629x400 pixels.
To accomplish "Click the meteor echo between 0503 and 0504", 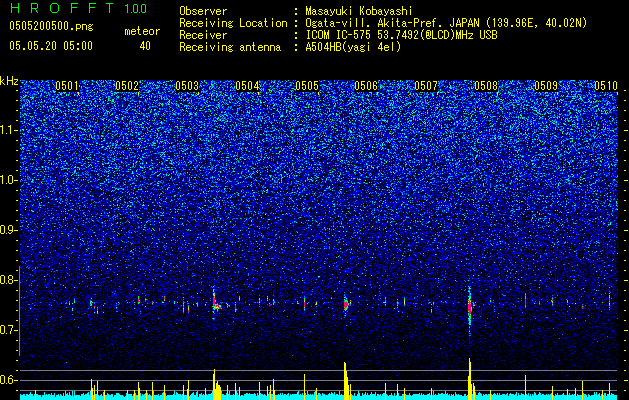I will tap(216, 304).
